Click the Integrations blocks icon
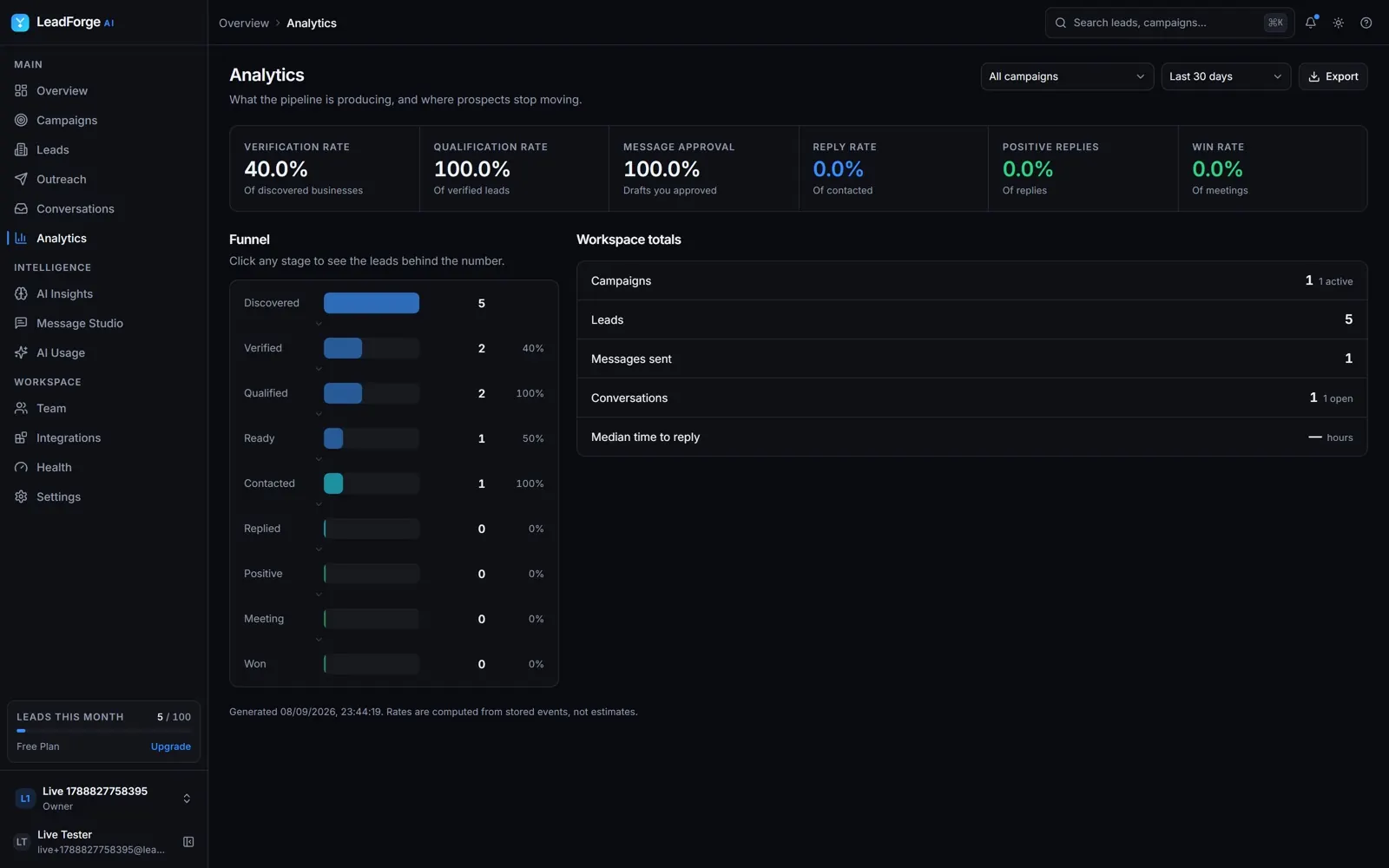Image resolution: width=1389 pixels, height=868 pixels. pyautogui.click(x=21, y=437)
